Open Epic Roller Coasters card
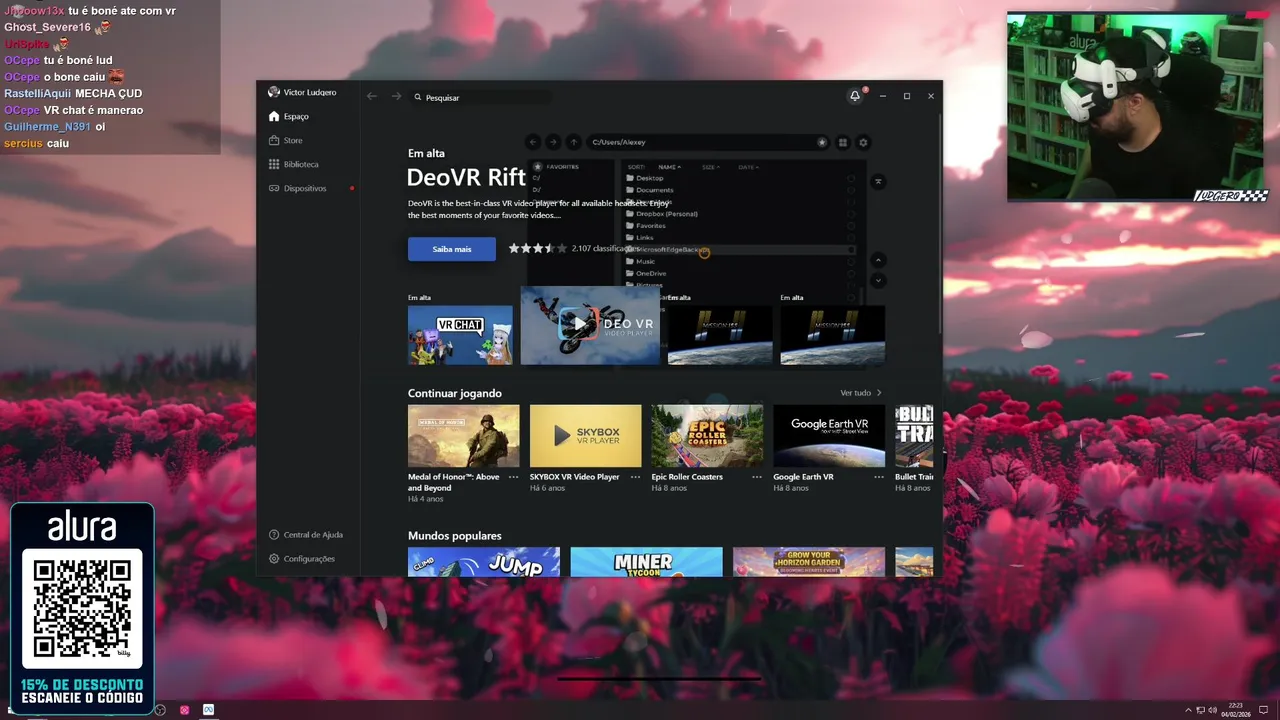Viewport: 1280px width, 720px height. coord(707,436)
